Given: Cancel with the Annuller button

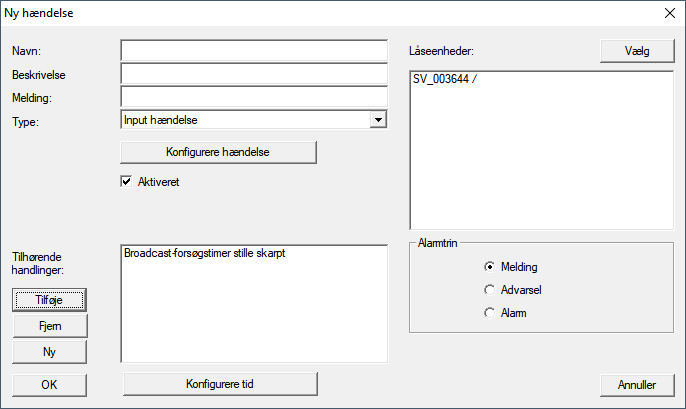Looking at the screenshot, I should pos(636,384).
